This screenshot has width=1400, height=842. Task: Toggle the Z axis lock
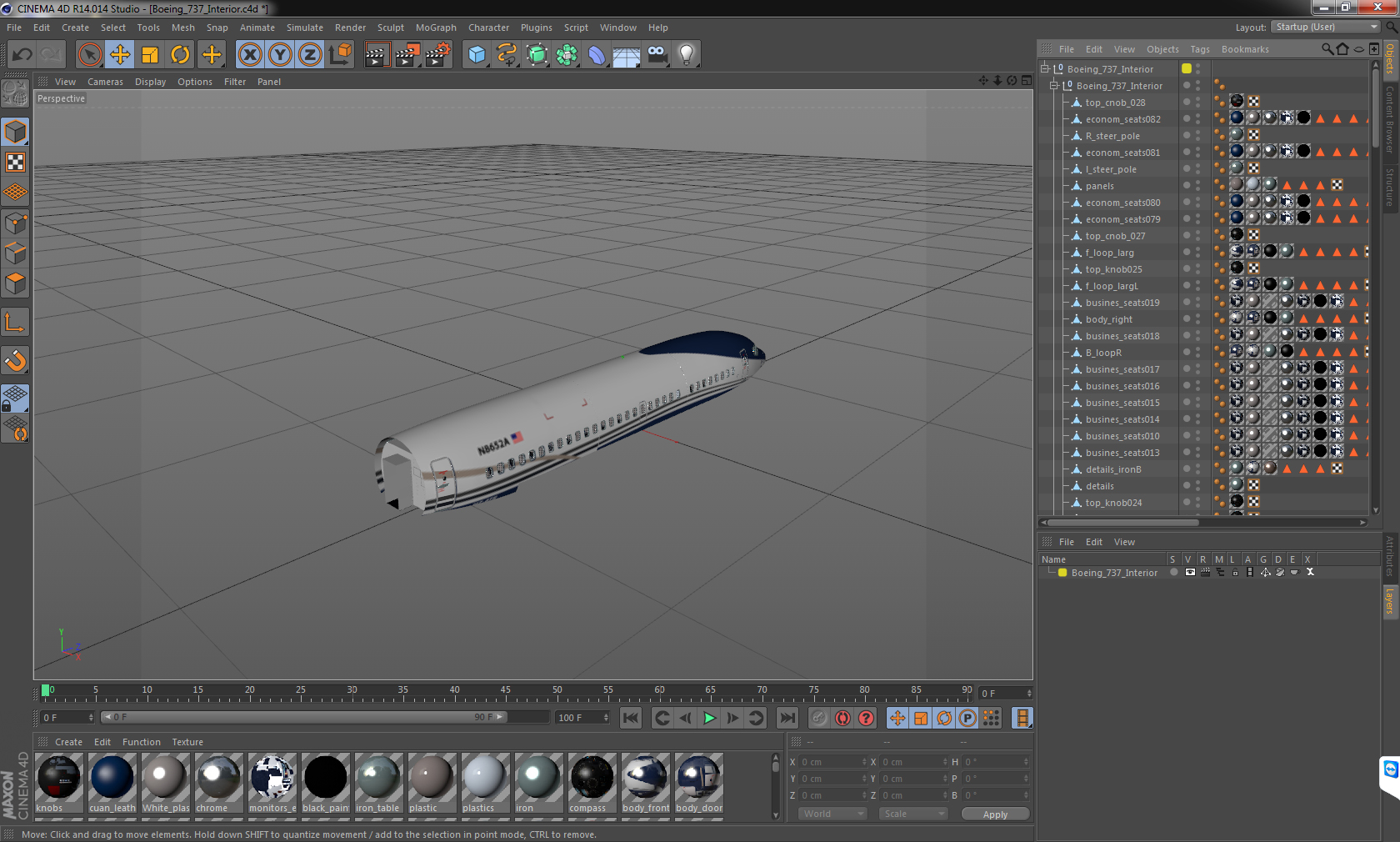310,55
